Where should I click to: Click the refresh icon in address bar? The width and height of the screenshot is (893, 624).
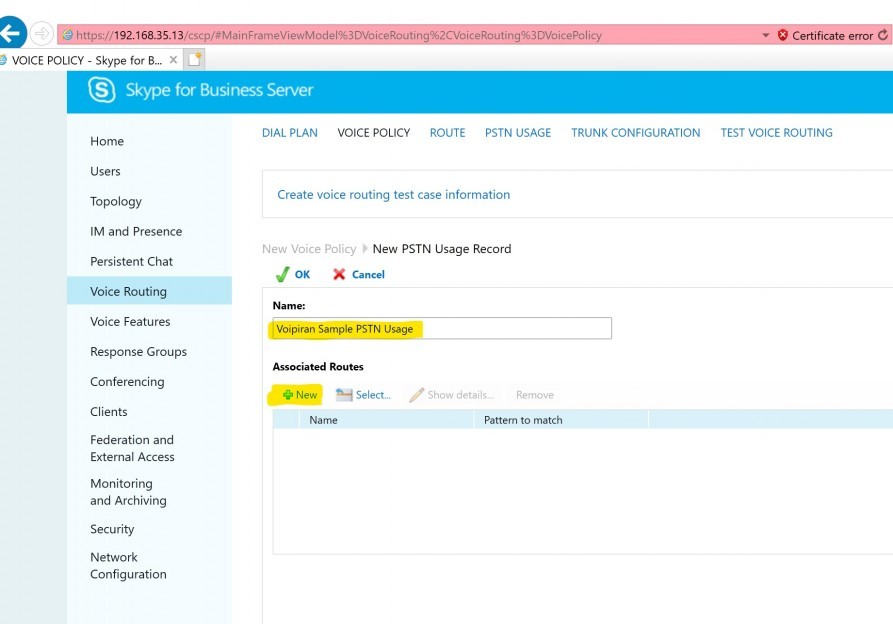883,35
